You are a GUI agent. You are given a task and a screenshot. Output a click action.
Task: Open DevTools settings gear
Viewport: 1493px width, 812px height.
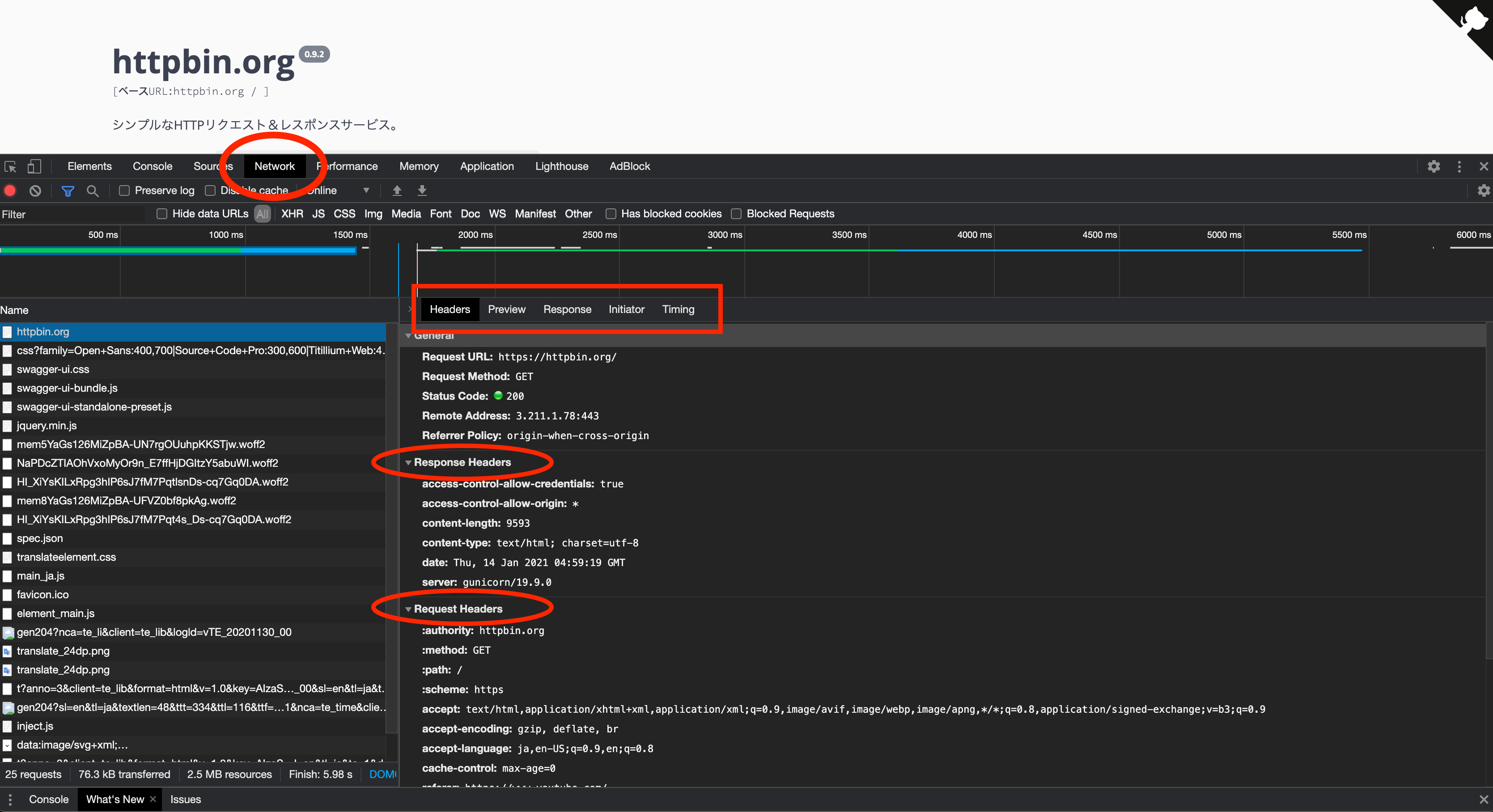[x=1434, y=167]
